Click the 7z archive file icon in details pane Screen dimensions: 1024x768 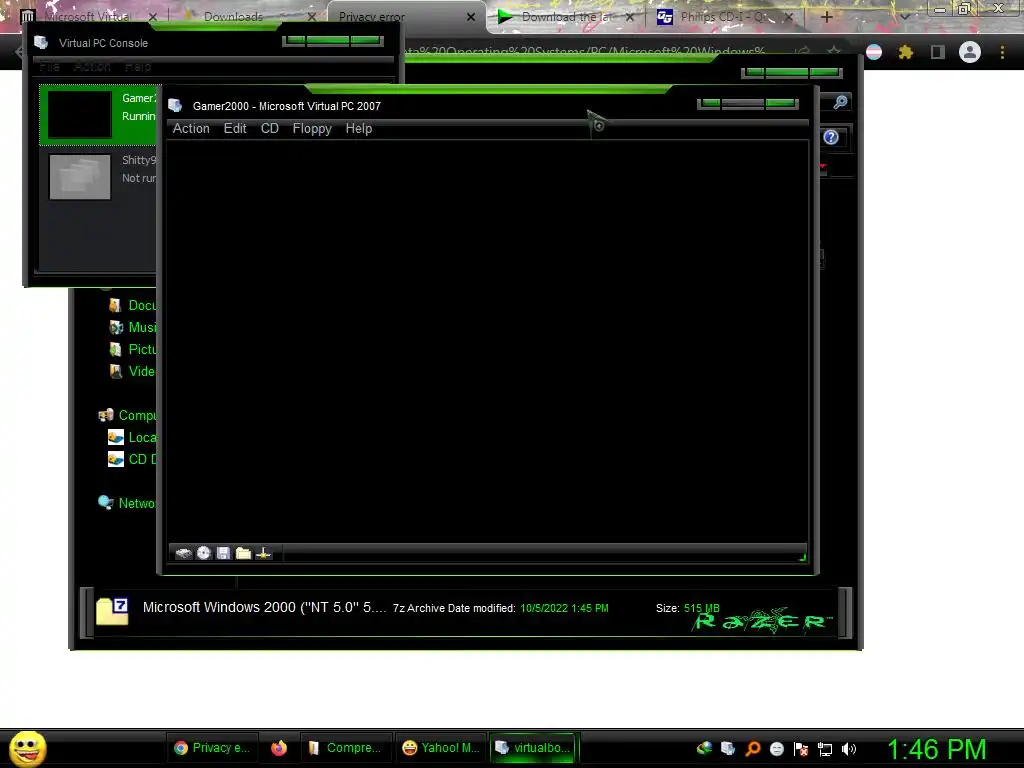click(112, 611)
